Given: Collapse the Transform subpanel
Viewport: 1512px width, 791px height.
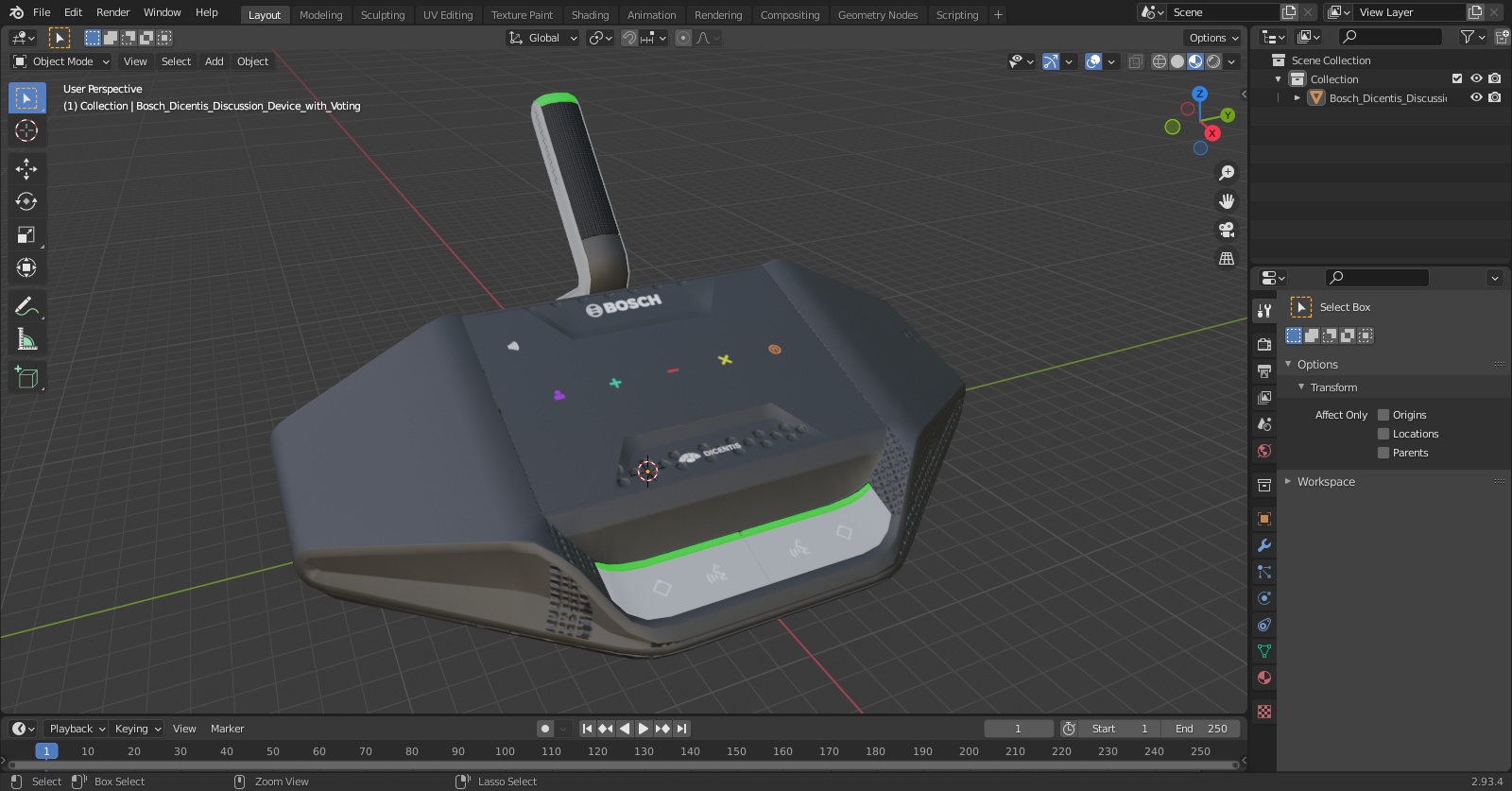Looking at the screenshot, I should point(1301,387).
